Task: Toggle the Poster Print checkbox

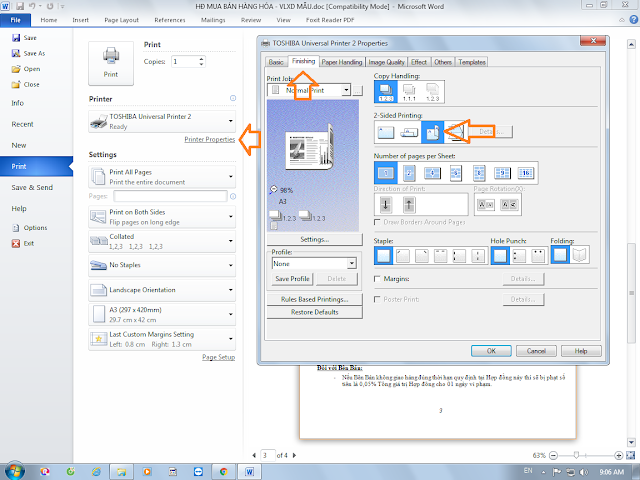Action: tap(377, 299)
